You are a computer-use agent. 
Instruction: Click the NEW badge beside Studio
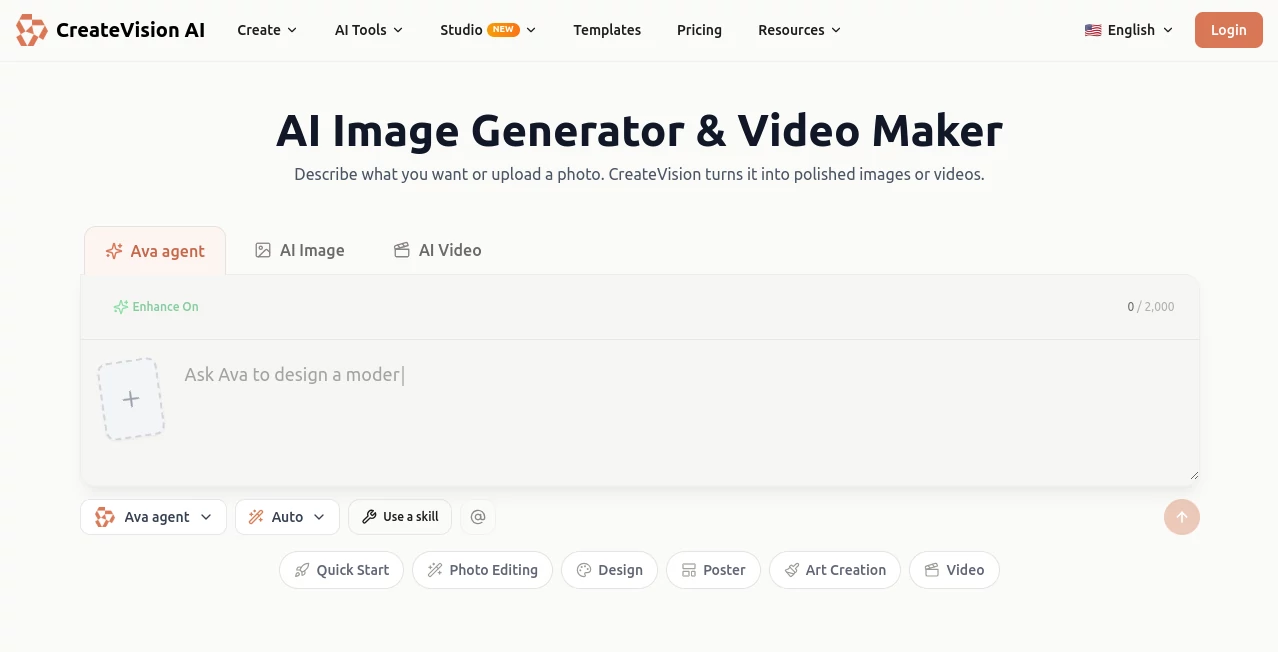pos(503,30)
